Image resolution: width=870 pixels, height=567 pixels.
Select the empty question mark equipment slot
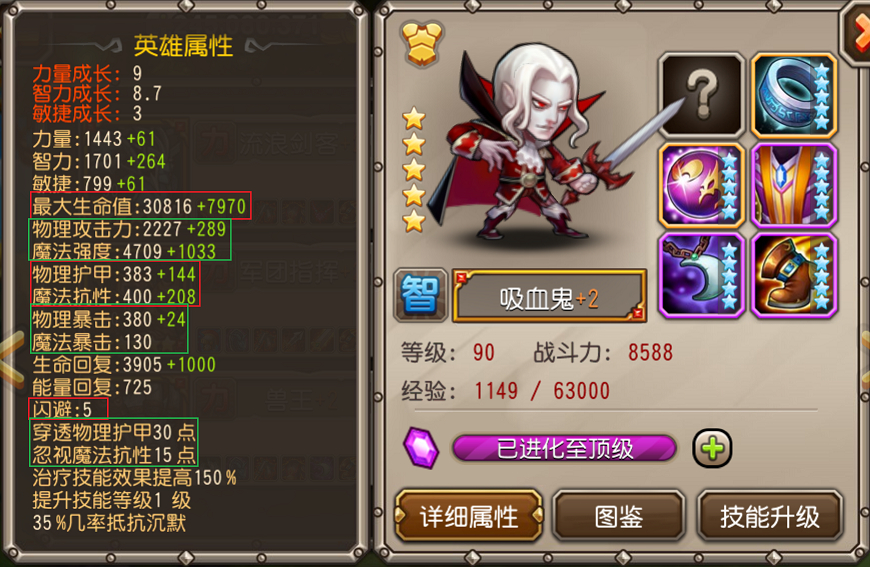(x=702, y=95)
